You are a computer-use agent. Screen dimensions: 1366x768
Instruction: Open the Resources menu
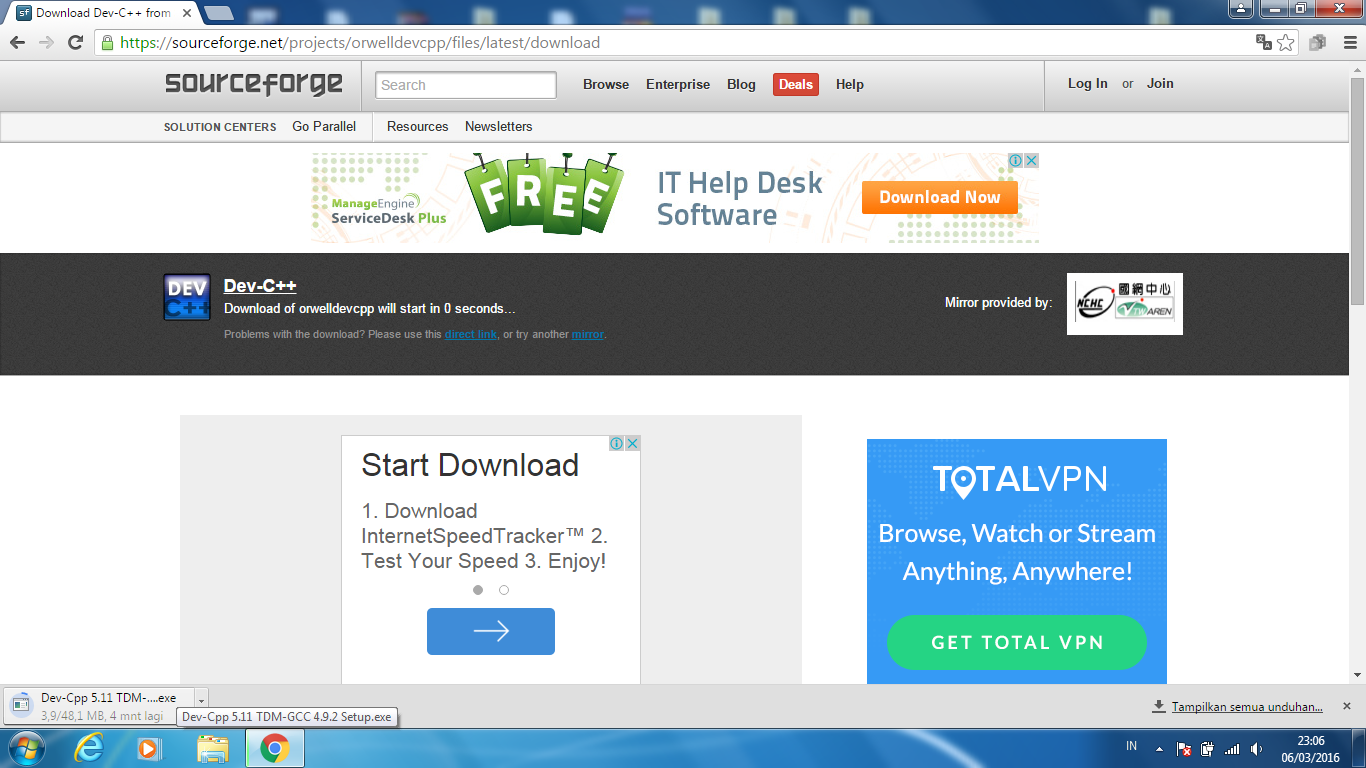tap(418, 126)
